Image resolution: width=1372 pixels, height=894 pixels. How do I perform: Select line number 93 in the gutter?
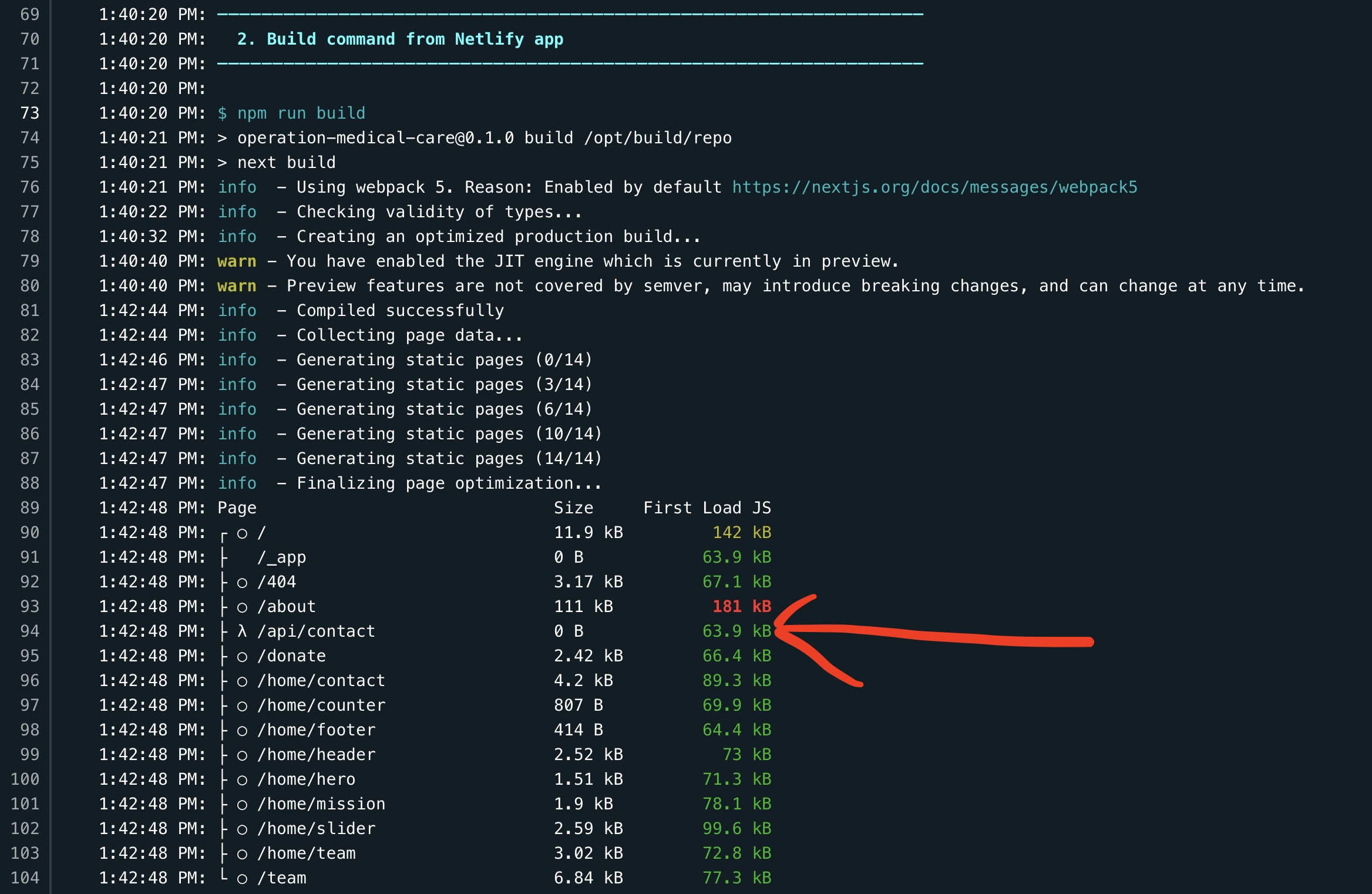(x=30, y=607)
